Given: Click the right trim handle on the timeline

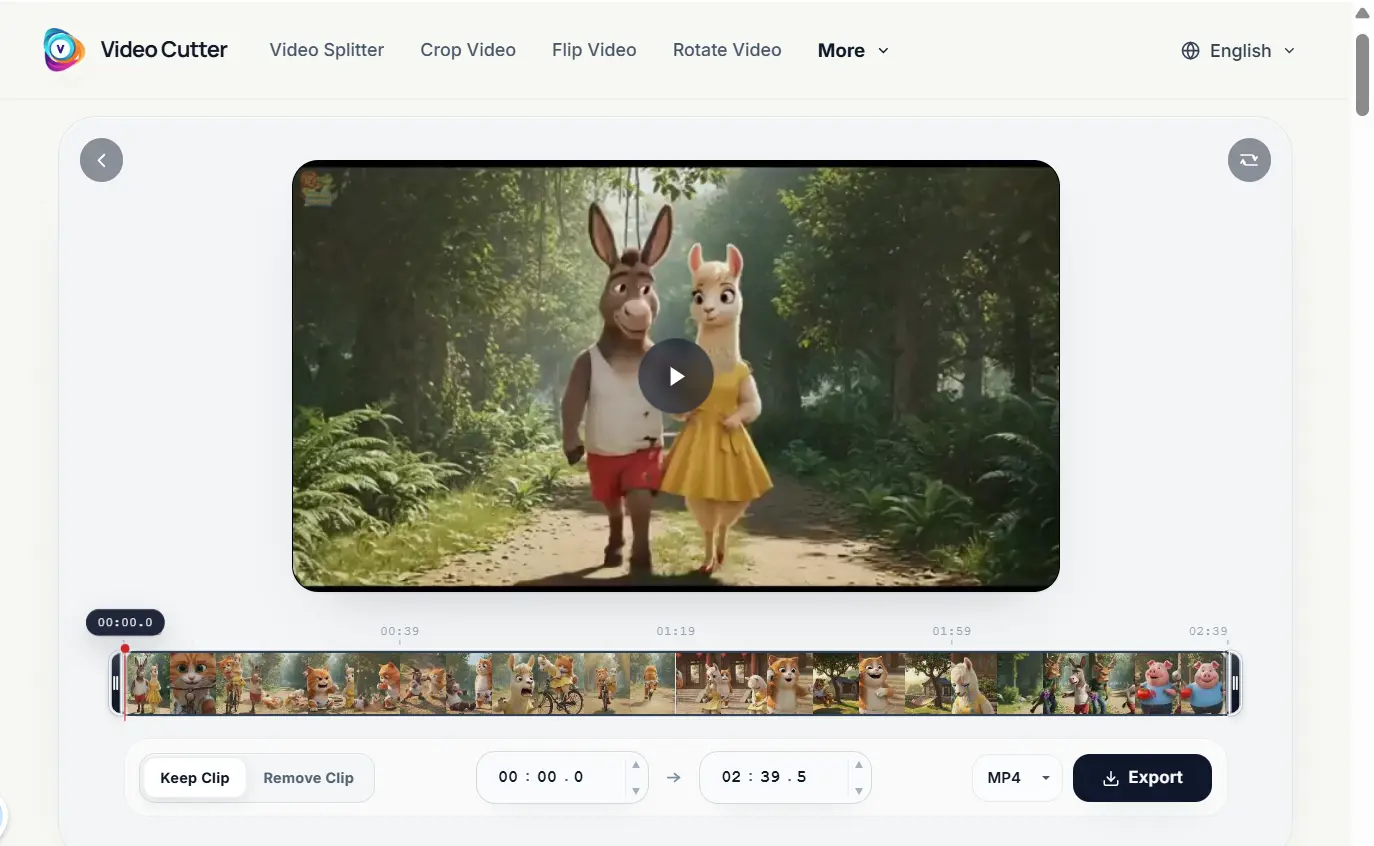Looking at the screenshot, I should click(1235, 683).
